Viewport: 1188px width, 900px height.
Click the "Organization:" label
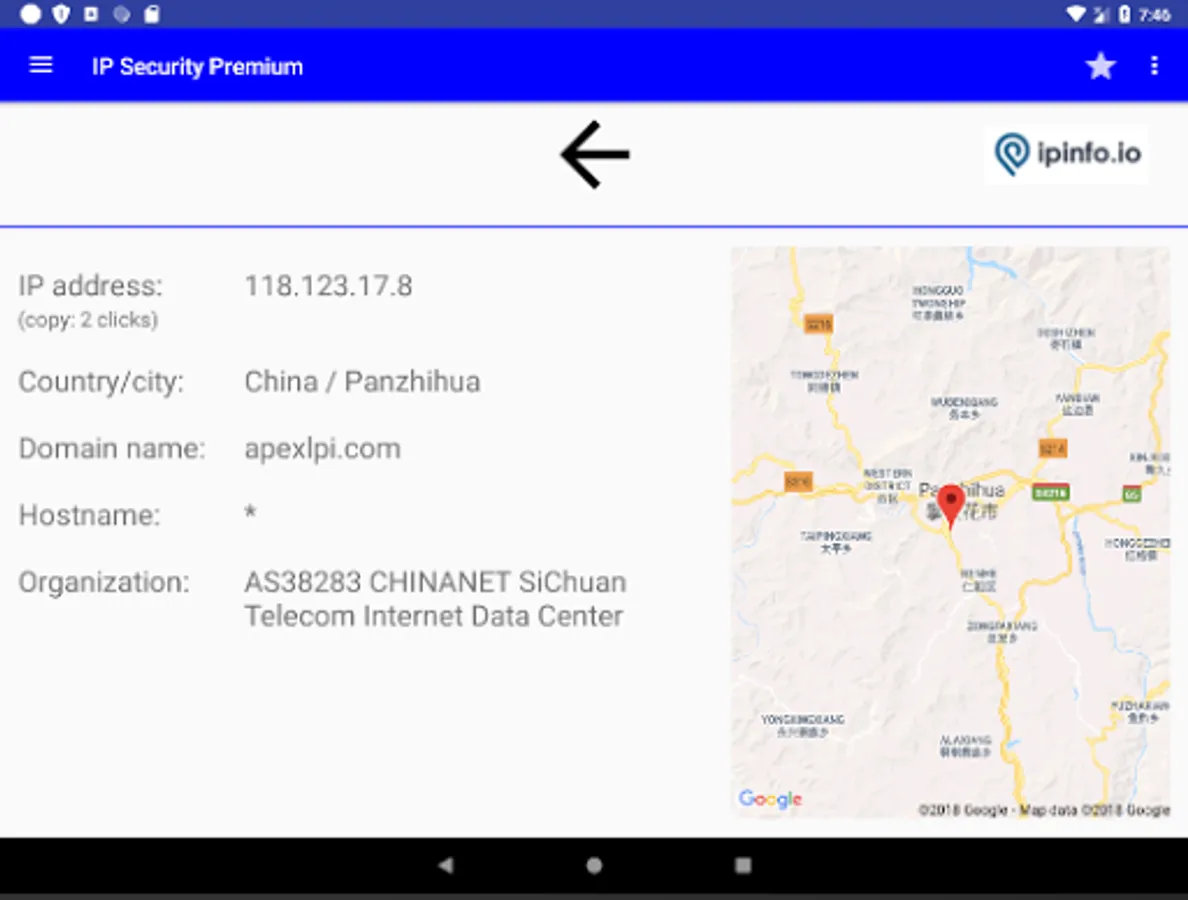104,583
